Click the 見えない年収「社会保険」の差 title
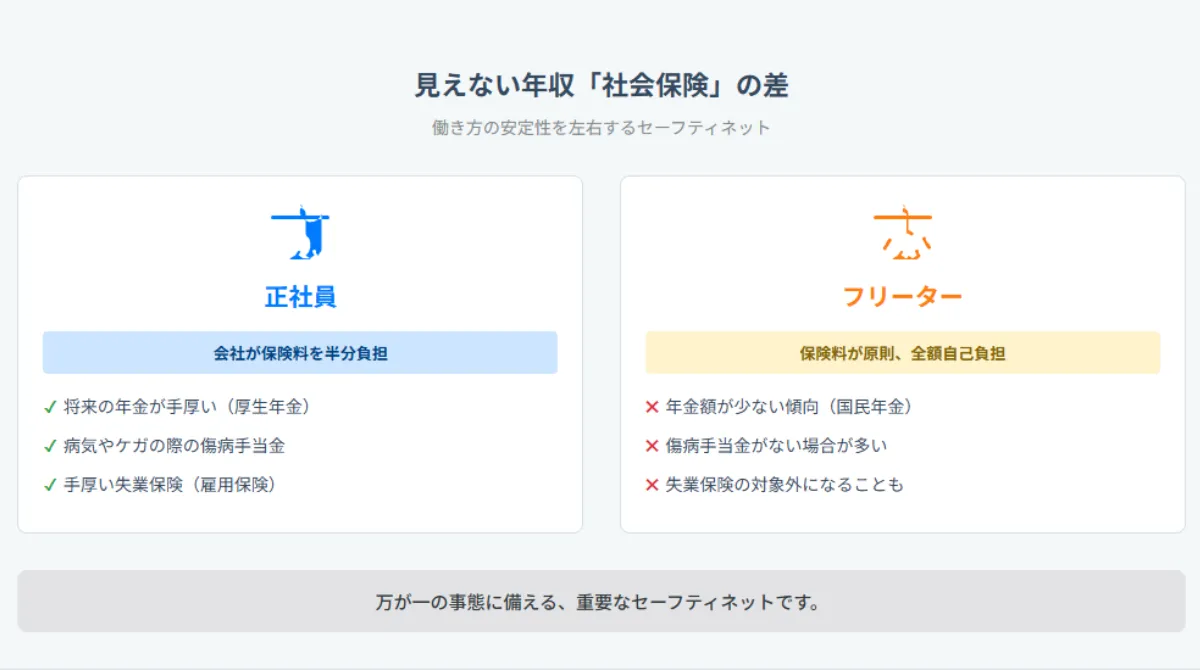This screenshot has height=670, width=1200. 601,86
